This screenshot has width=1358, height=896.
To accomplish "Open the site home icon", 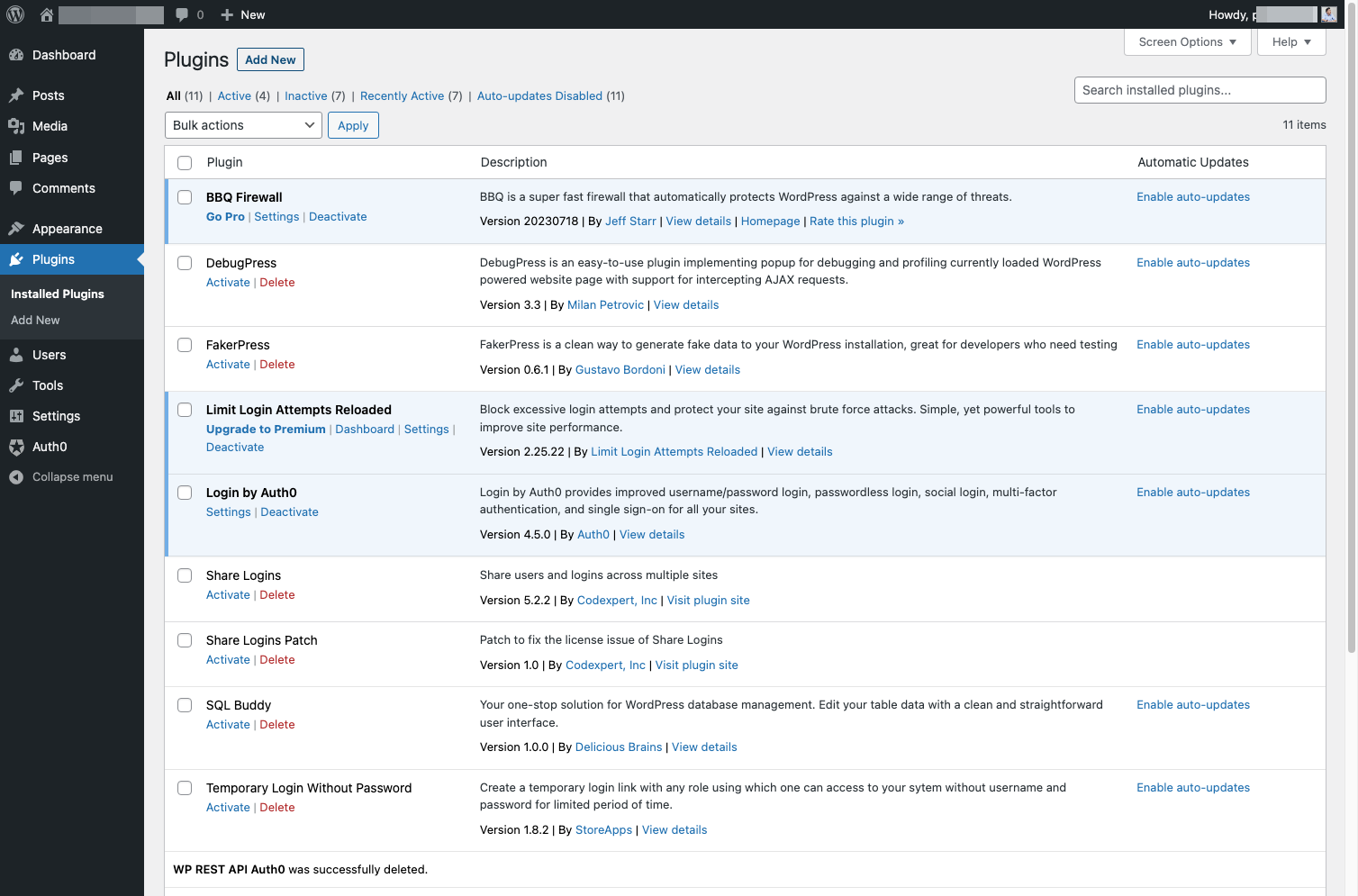I will [47, 14].
